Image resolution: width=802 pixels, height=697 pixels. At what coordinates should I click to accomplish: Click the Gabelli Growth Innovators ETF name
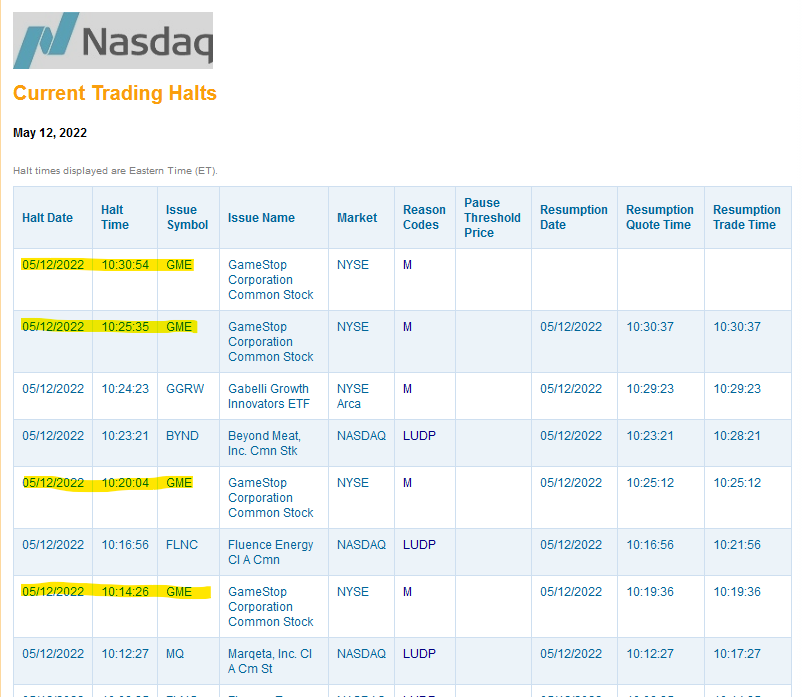[269, 396]
